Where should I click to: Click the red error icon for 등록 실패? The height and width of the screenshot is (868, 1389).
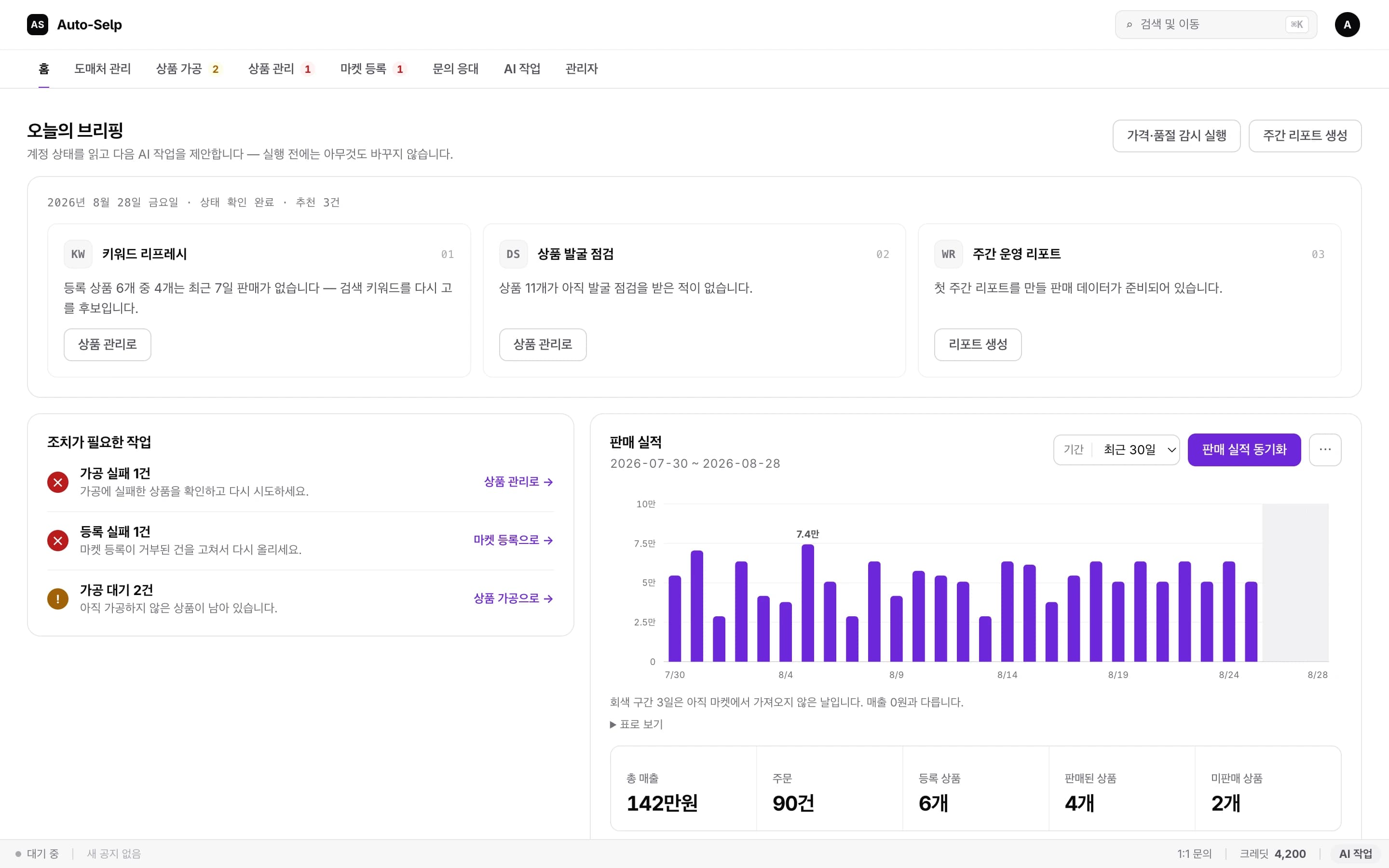click(57, 540)
